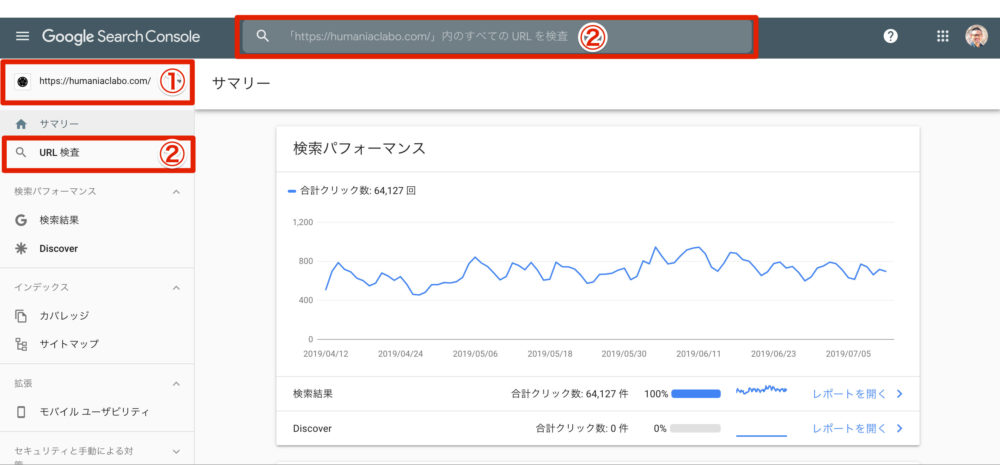The width and height of the screenshot is (1000, 465).
Task: Click the magnifier icon beside URL 検査
Action: (x=21, y=152)
